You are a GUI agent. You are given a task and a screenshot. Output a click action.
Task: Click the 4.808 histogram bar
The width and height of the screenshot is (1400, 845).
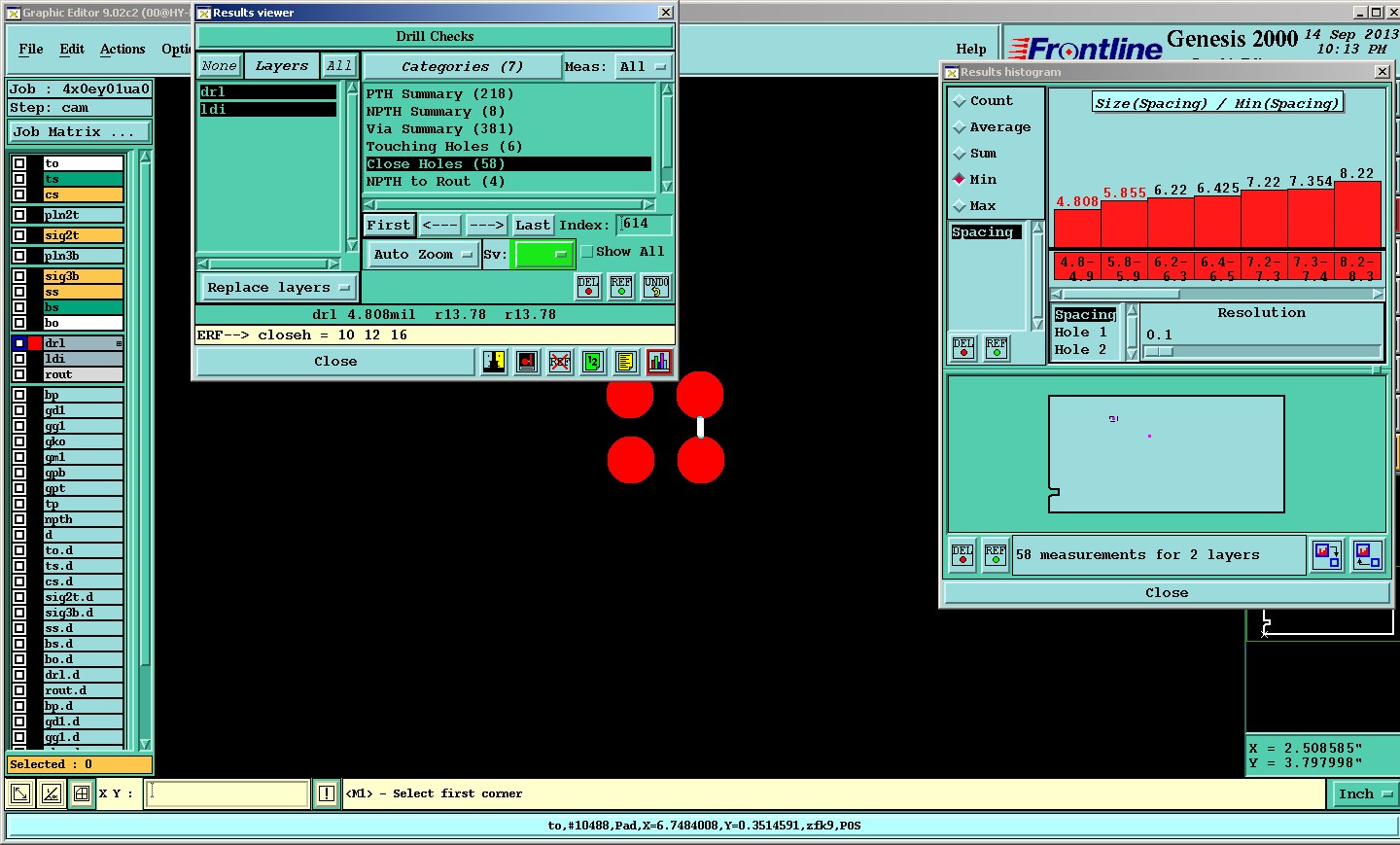pyautogui.click(x=1077, y=229)
